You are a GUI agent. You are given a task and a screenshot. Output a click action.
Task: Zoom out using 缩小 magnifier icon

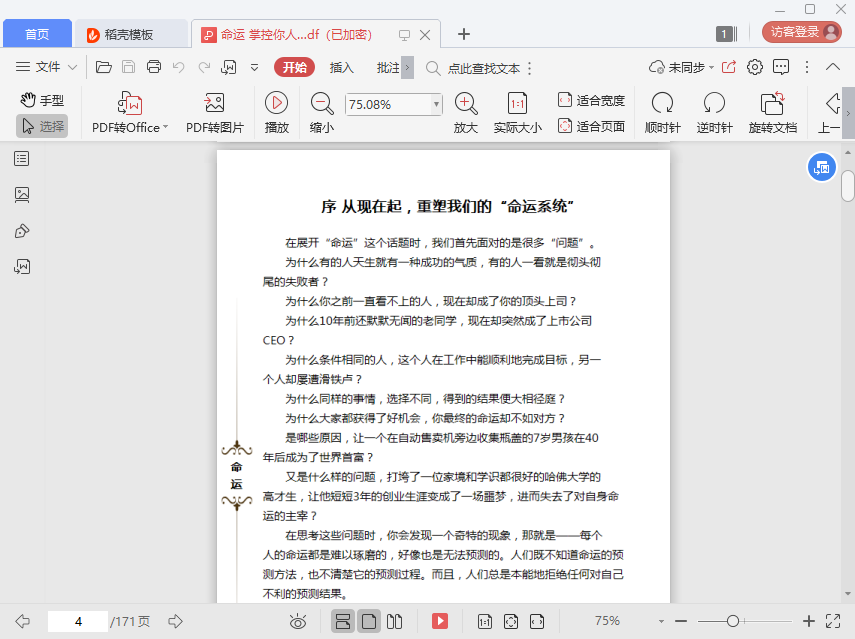[x=322, y=103]
